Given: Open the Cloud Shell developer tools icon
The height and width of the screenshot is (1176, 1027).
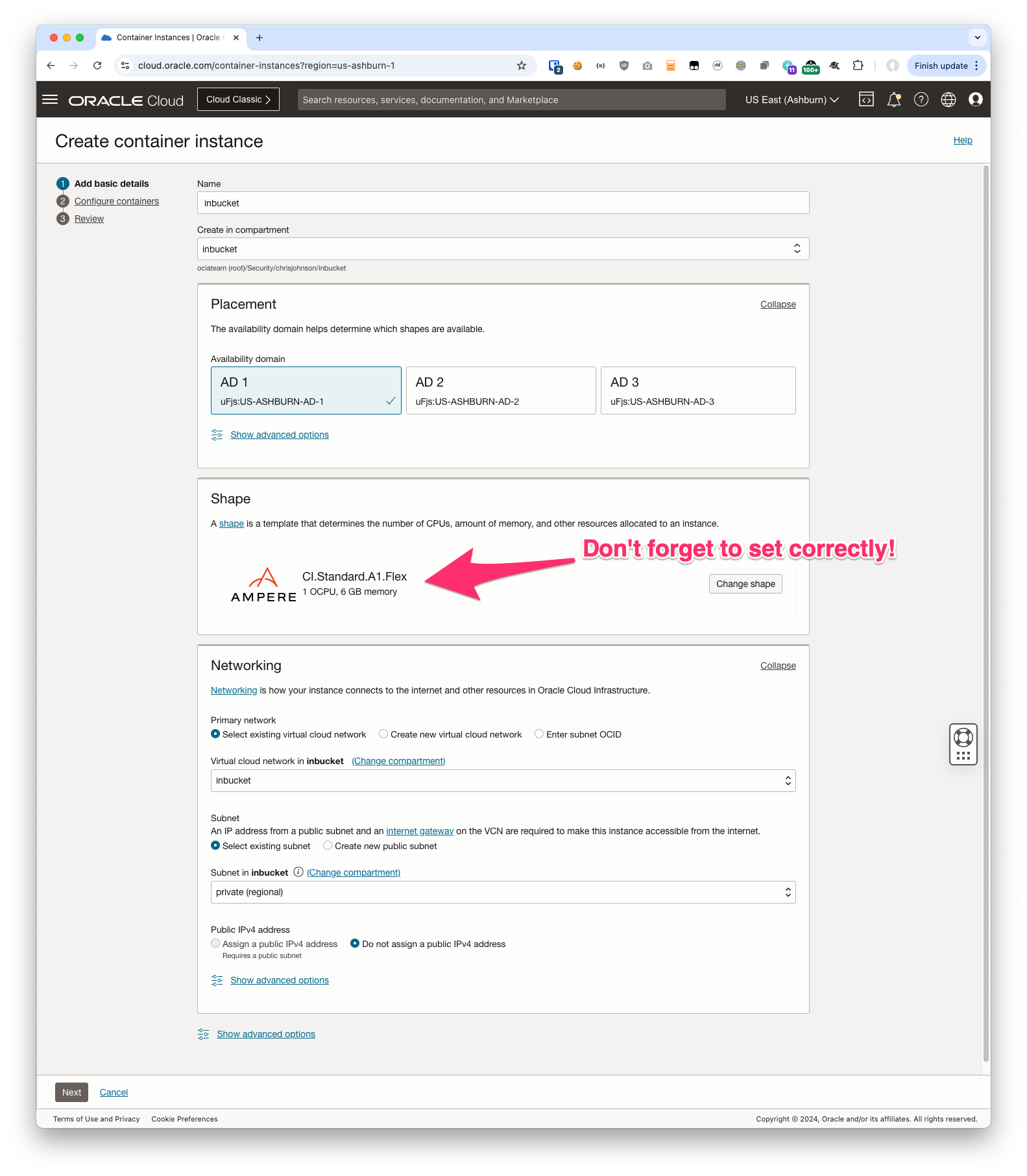Looking at the screenshot, I should click(x=866, y=99).
